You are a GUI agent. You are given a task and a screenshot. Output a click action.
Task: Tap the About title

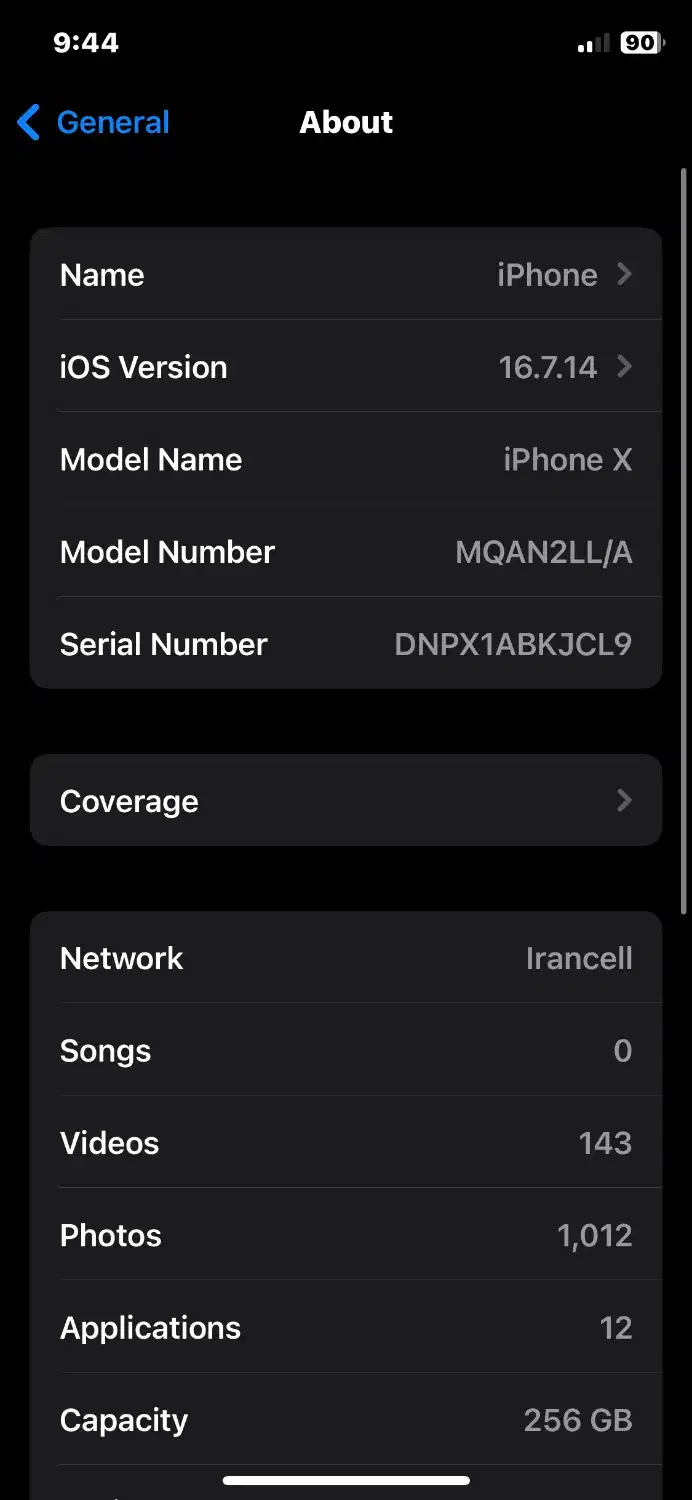(x=346, y=122)
